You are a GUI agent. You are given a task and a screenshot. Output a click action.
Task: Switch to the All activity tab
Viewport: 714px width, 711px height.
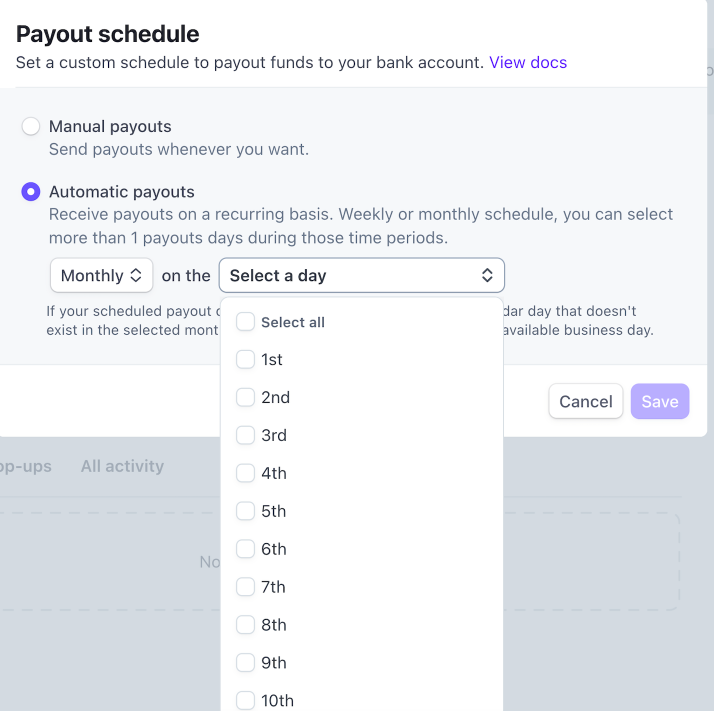[122, 466]
